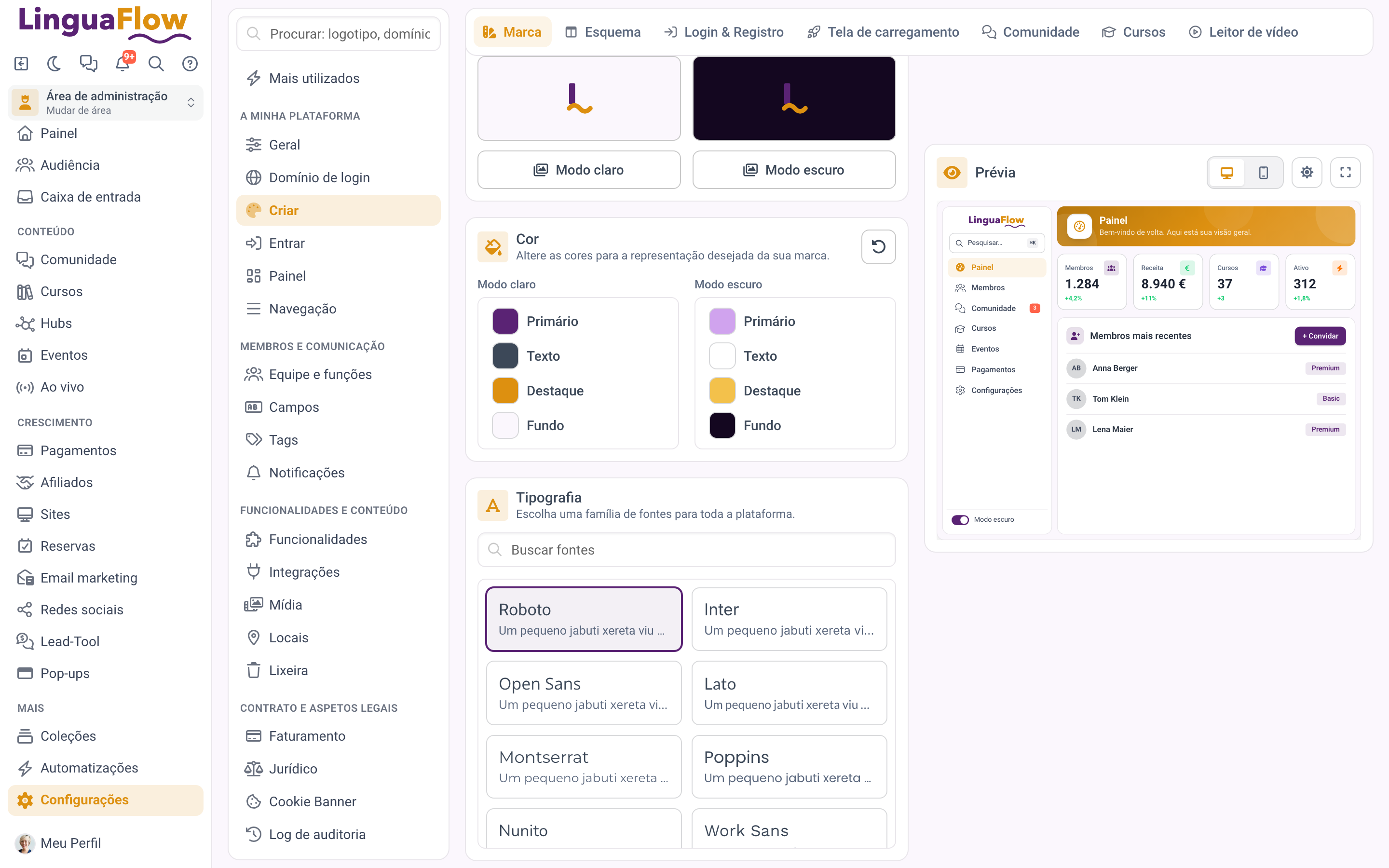Pick dark mode Fundo black swatch
Image resolution: width=1389 pixels, height=868 pixels.
[x=722, y=425]
